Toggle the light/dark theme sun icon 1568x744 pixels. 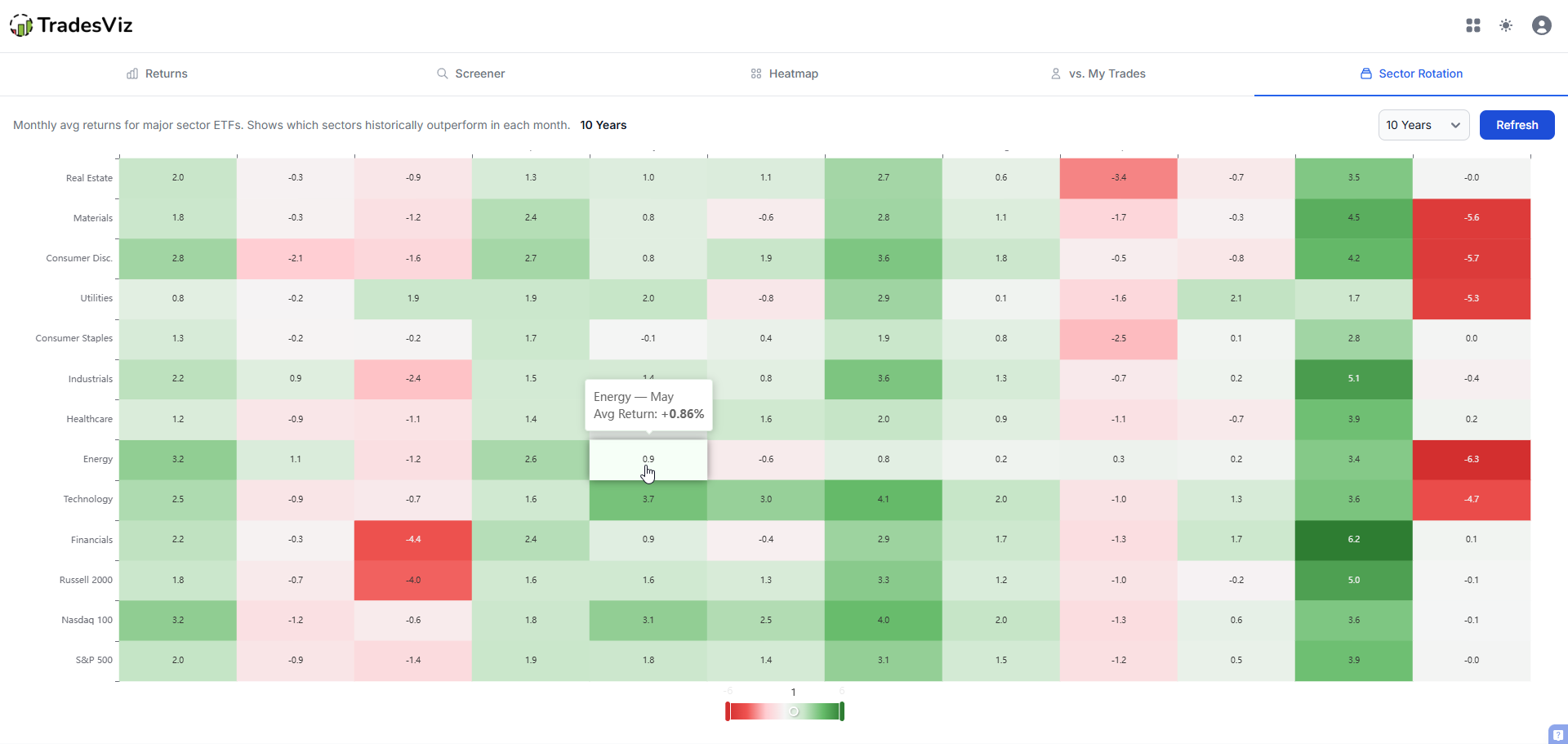(x=1506, y=25)
